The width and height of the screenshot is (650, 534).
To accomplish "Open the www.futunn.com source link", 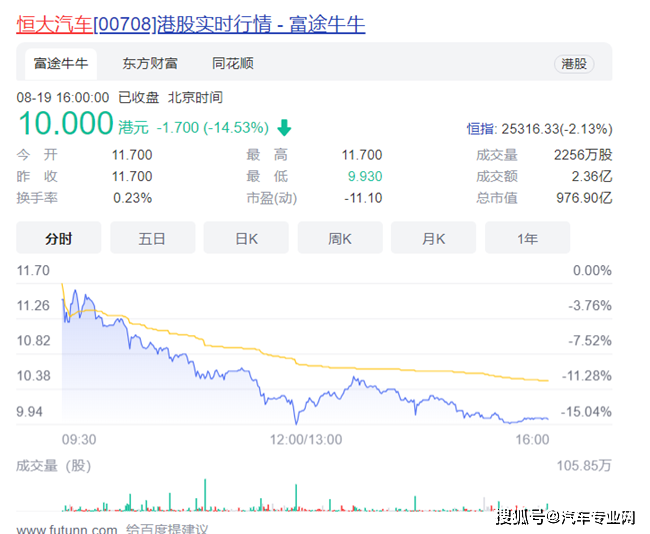I will 67,529.
